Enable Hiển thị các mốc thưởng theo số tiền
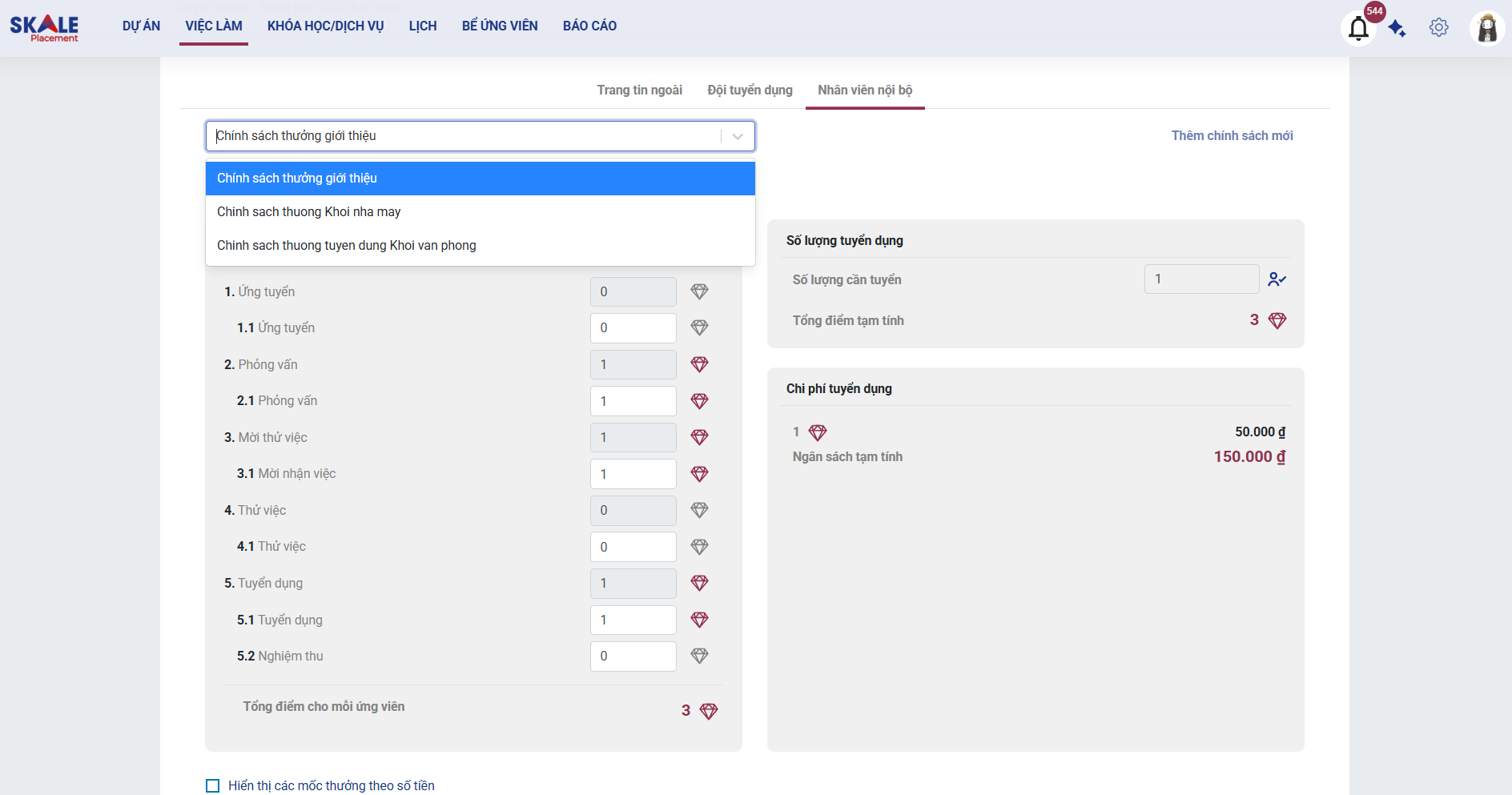This screenshot has width=1512, height=795. tap(213, 785)
